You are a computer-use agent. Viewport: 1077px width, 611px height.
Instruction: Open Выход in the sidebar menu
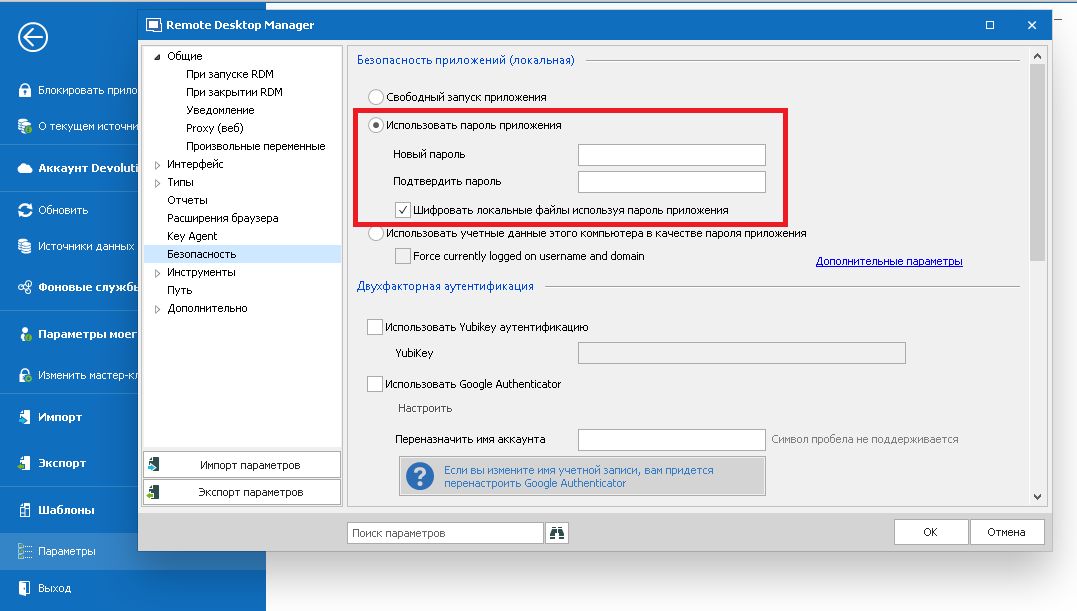pos(54,588)
